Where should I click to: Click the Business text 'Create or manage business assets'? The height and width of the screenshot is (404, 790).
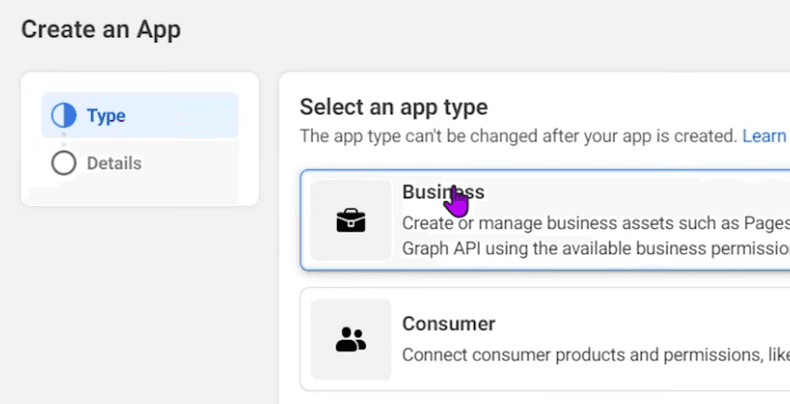pyautogui.click(x=518, y=223)
